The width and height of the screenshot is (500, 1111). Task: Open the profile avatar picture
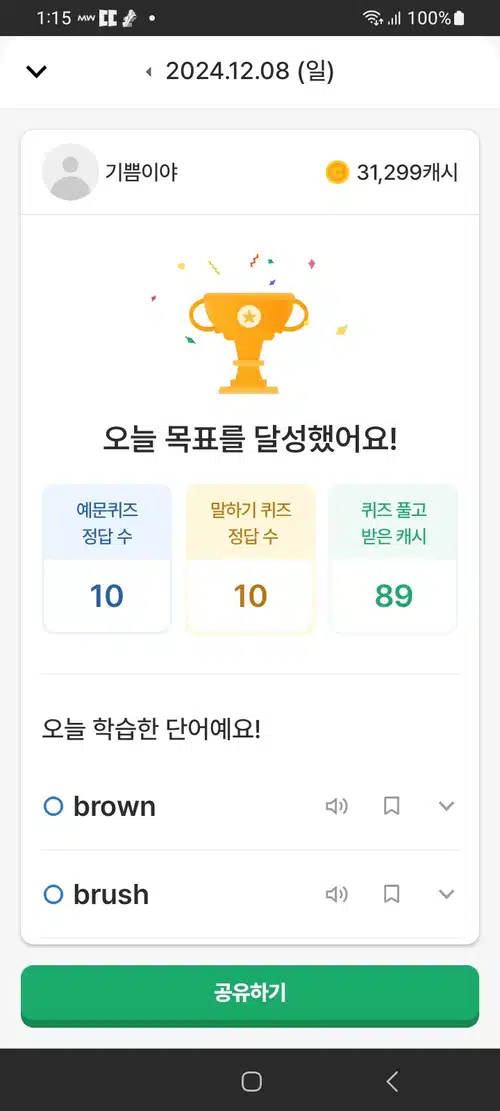tap(70, 172)
